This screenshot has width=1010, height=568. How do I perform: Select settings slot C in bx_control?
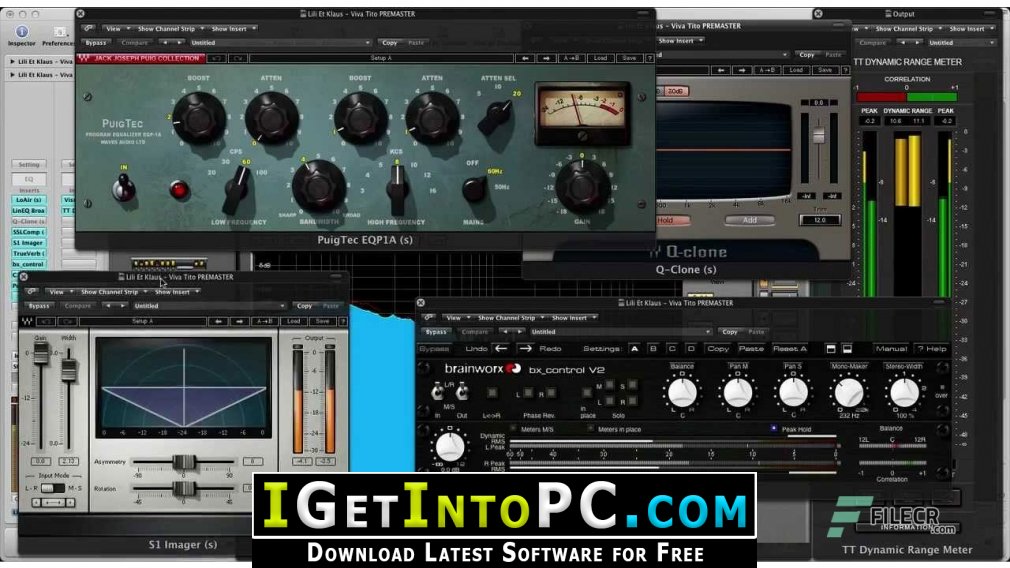click(x=672, y=348)
